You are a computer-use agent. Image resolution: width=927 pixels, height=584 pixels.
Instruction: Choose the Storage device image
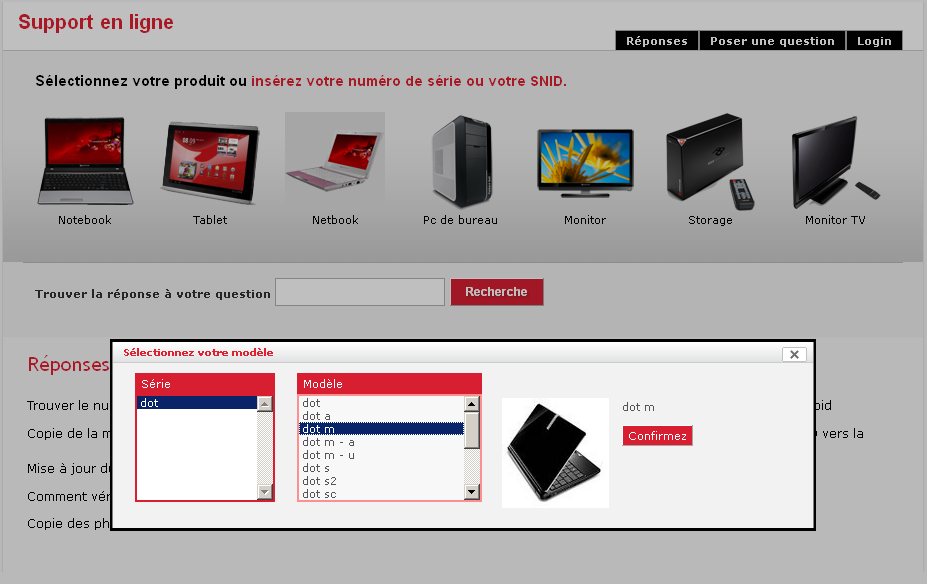[709, 162]
